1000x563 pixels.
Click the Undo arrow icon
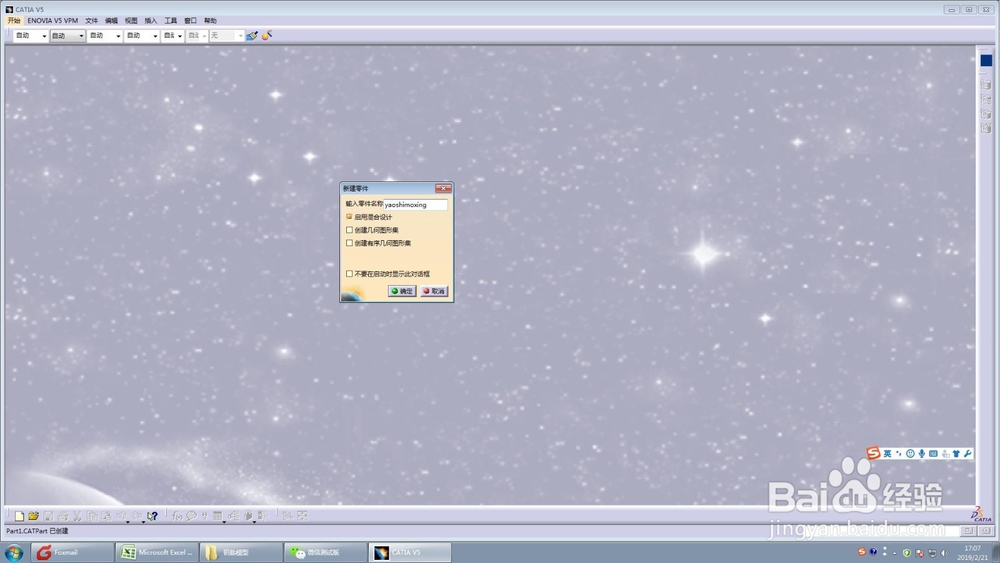click(x=121, y=516)
